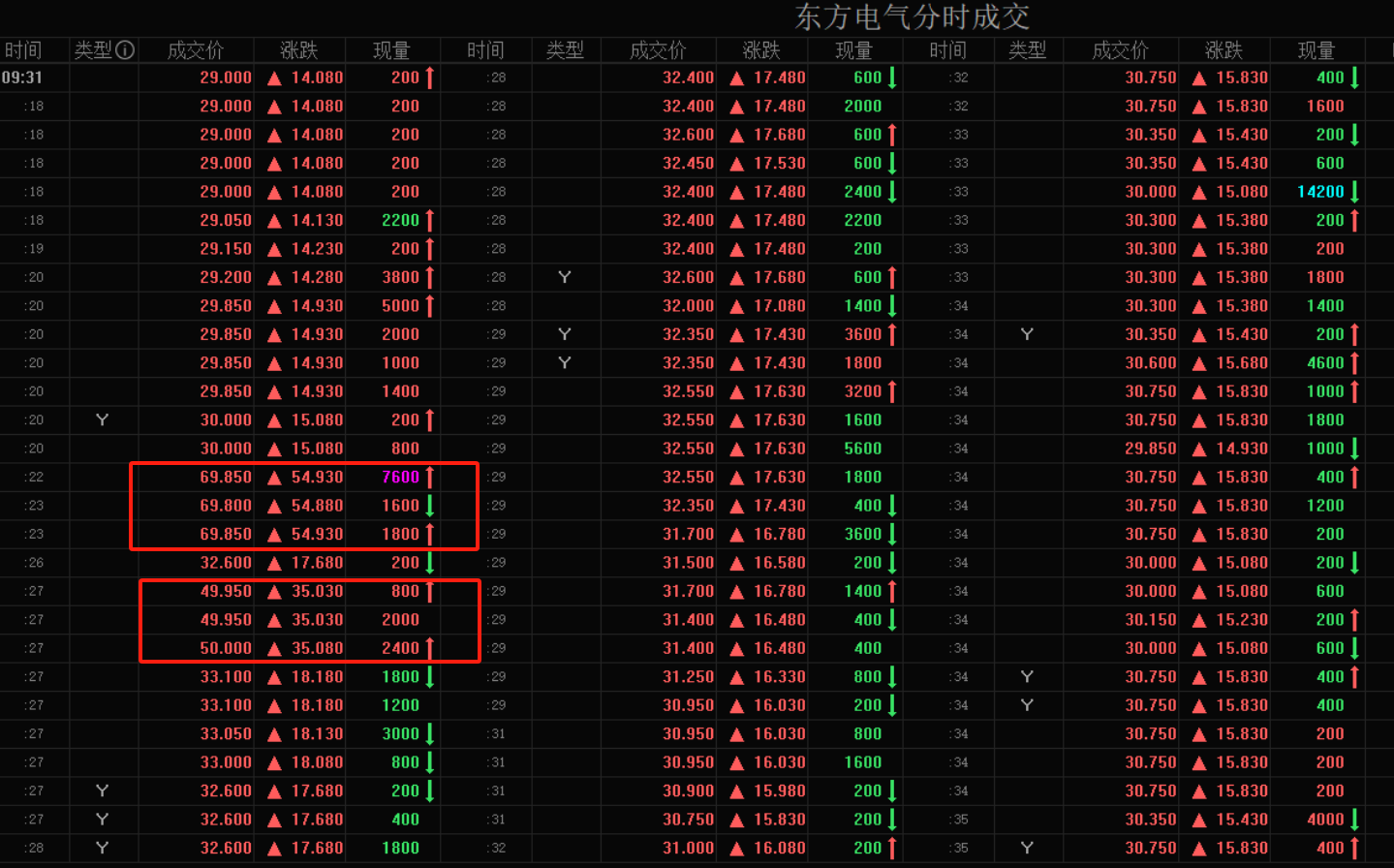Click the 东方电气分时成交 title
1394x868 pixels.
(x=912, y=16)
